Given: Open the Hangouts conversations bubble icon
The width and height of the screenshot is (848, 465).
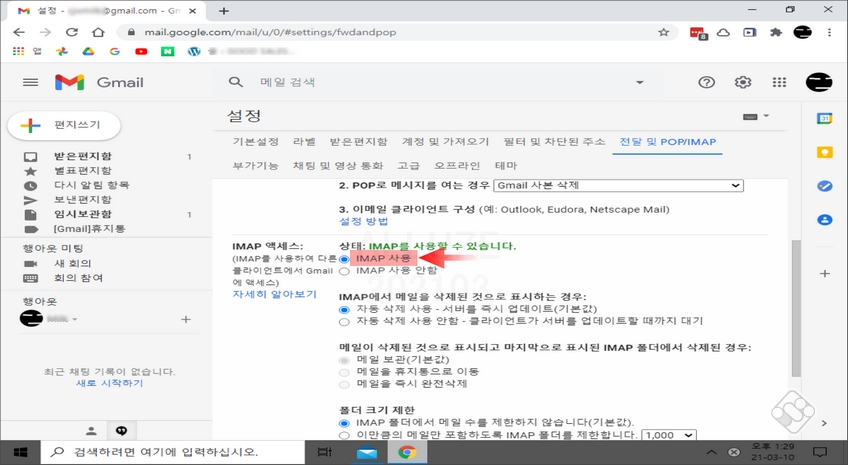Looking at the screenshot, I should pyautogui.click(x=122, y=431).
